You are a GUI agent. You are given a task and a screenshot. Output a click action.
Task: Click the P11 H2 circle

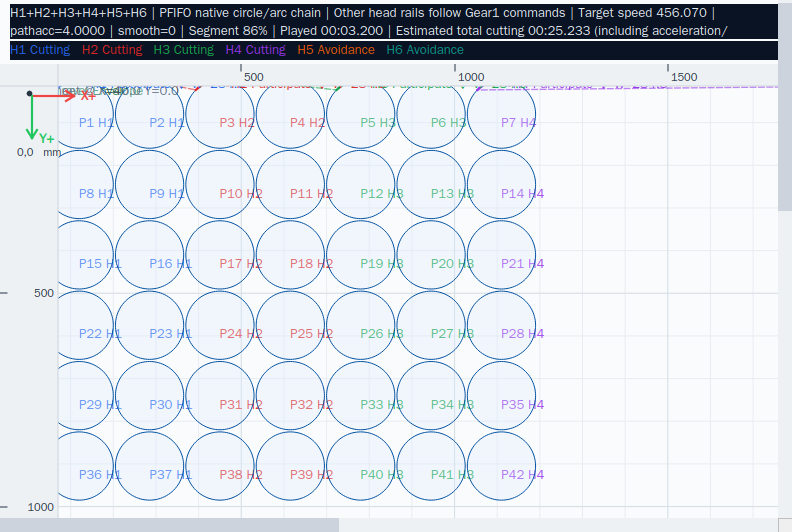290,184
